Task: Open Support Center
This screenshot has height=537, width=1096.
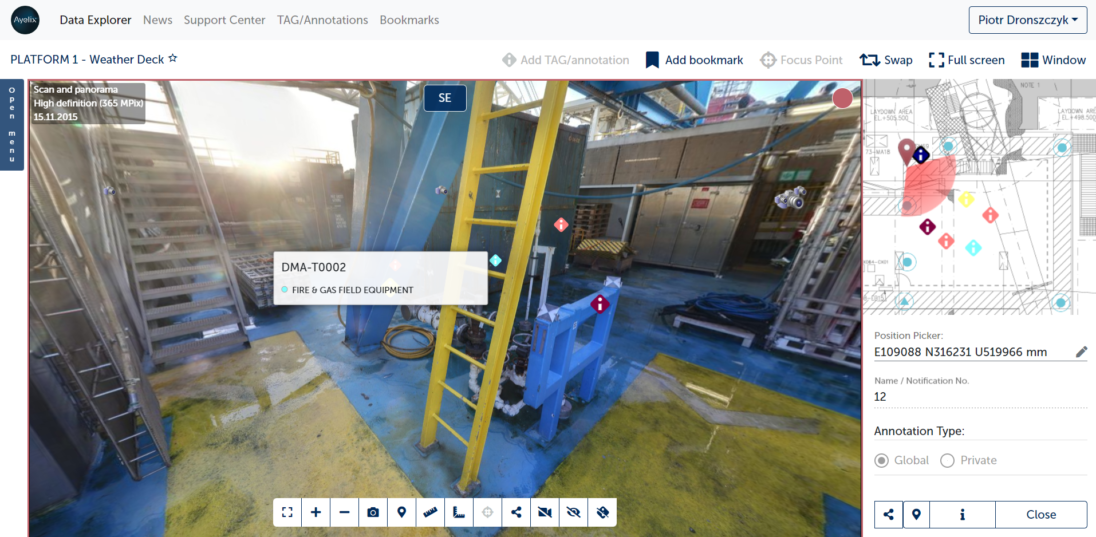Action: (224, 20)
